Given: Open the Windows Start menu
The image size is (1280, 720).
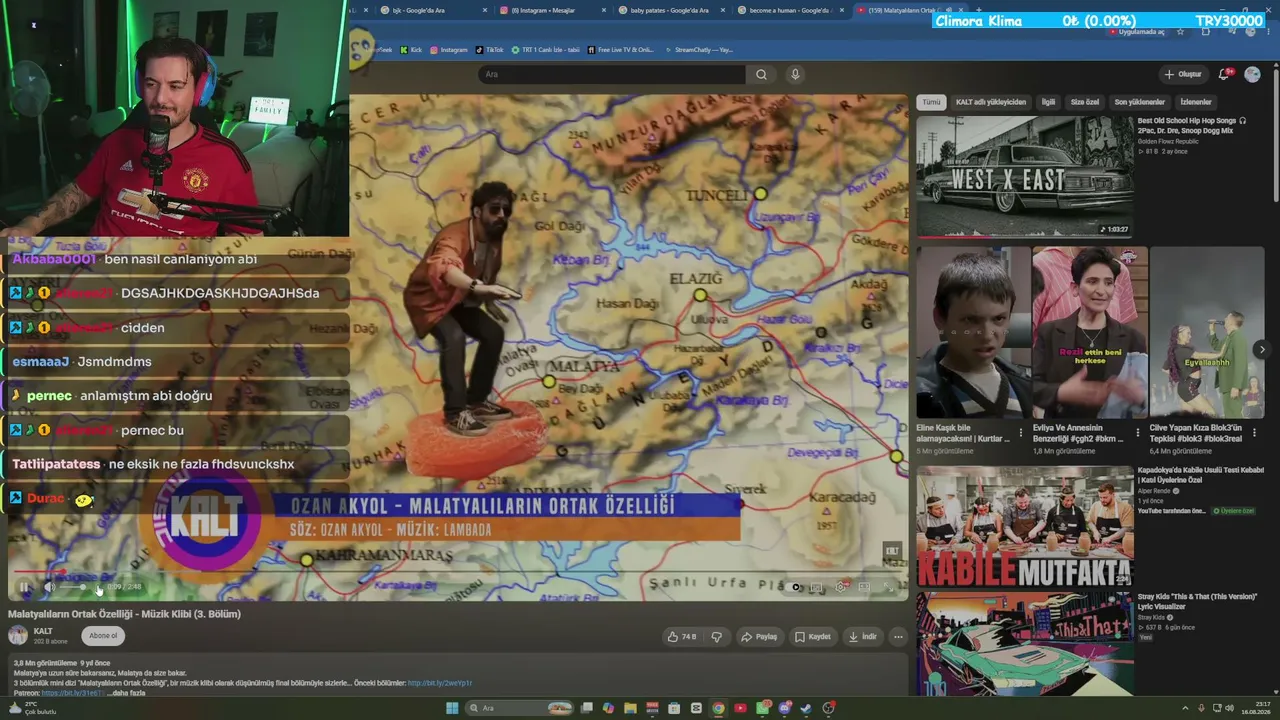Looking at the screenshot, I should 451,708.
